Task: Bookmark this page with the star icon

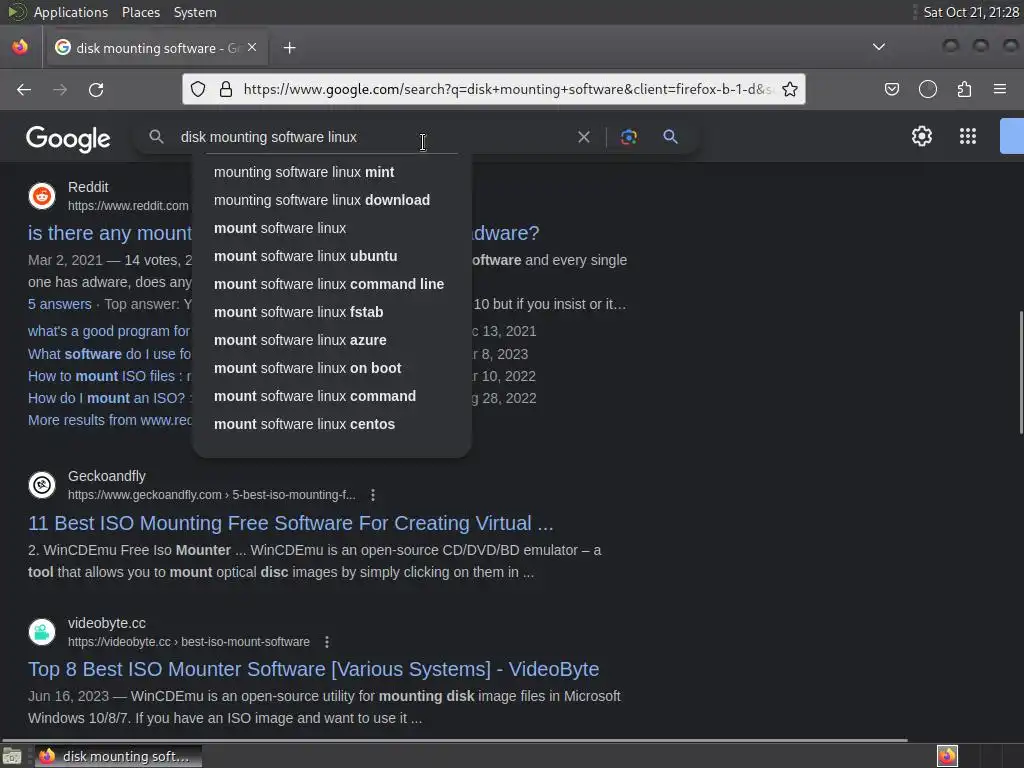Action: 790,89
